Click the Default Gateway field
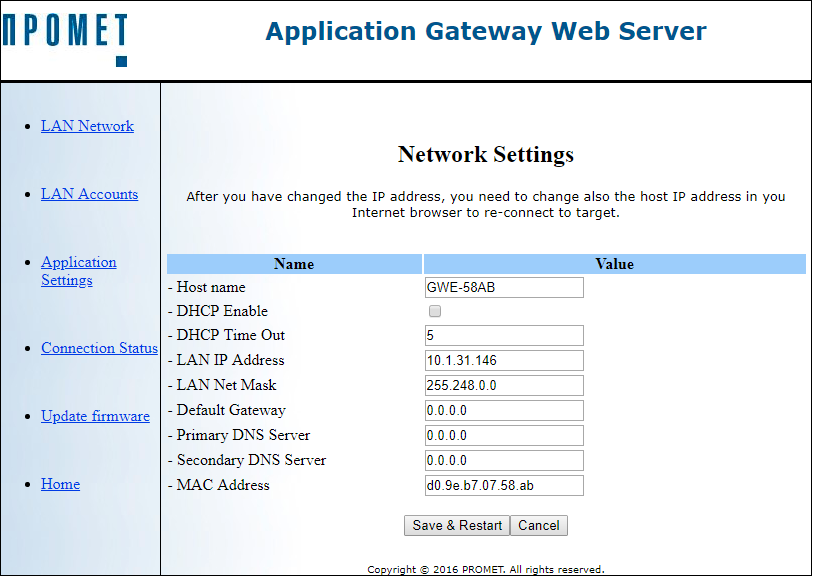The height and width of the screenshot is (579, 816). [x=503, y=411]
